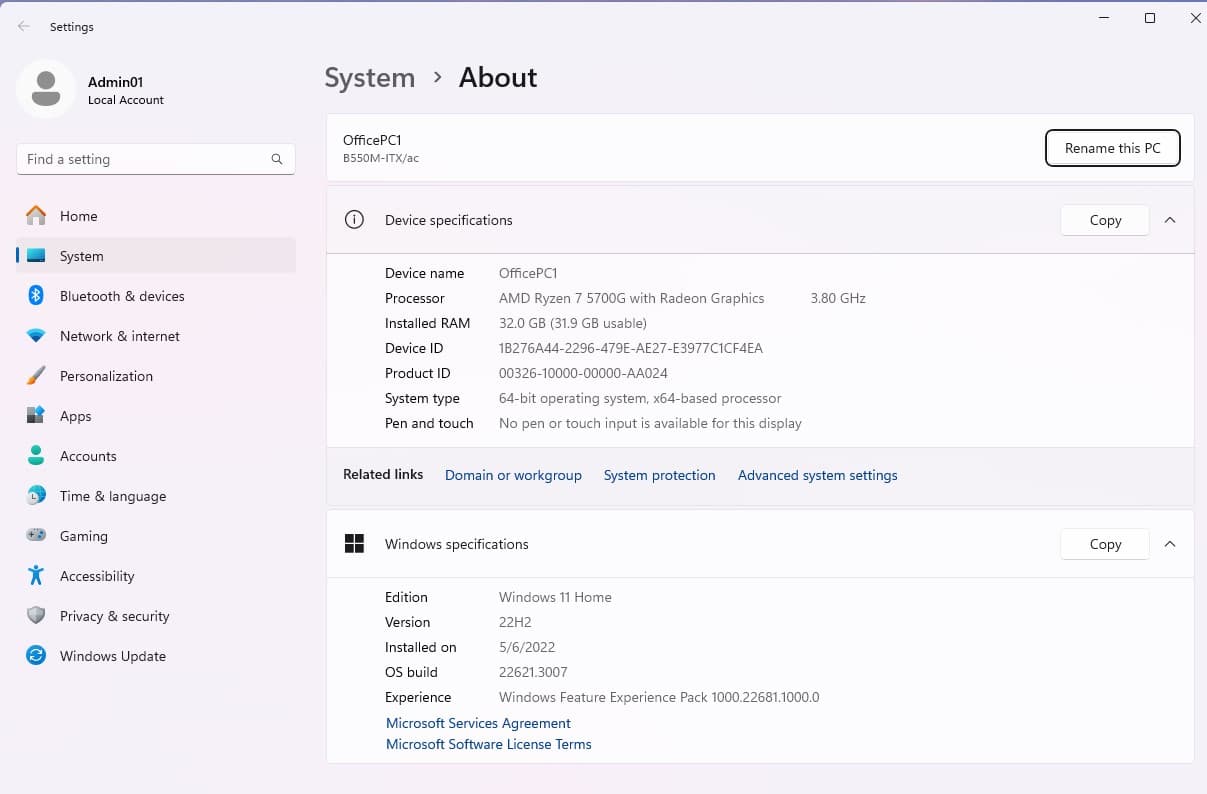The width and height of the screenshot is (1207, 794).
Task: Click the search magnifier icon
Action: [x=277, y=159]
